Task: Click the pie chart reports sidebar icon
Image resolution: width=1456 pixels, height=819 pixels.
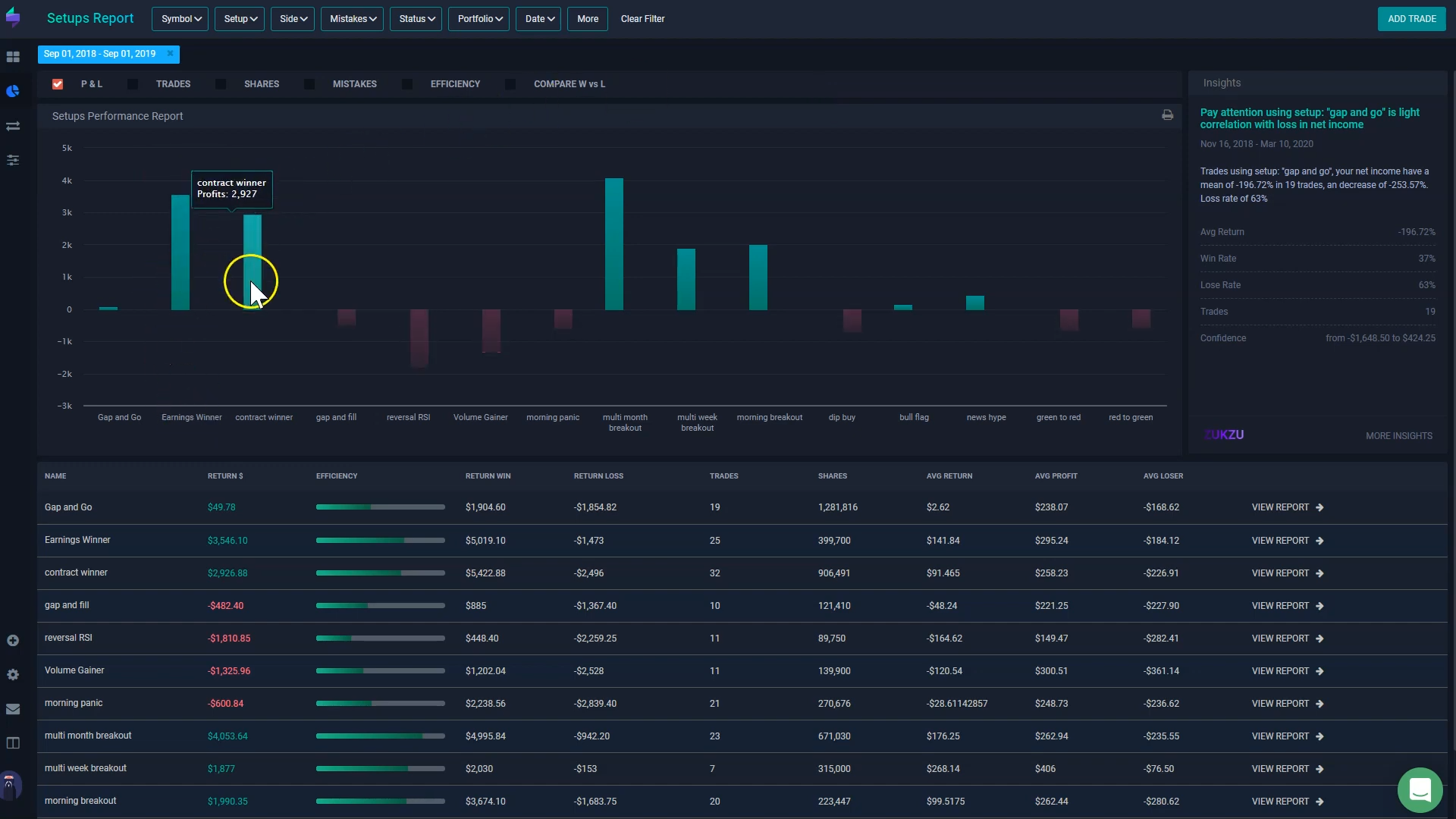Action: [x=13, y=91]
